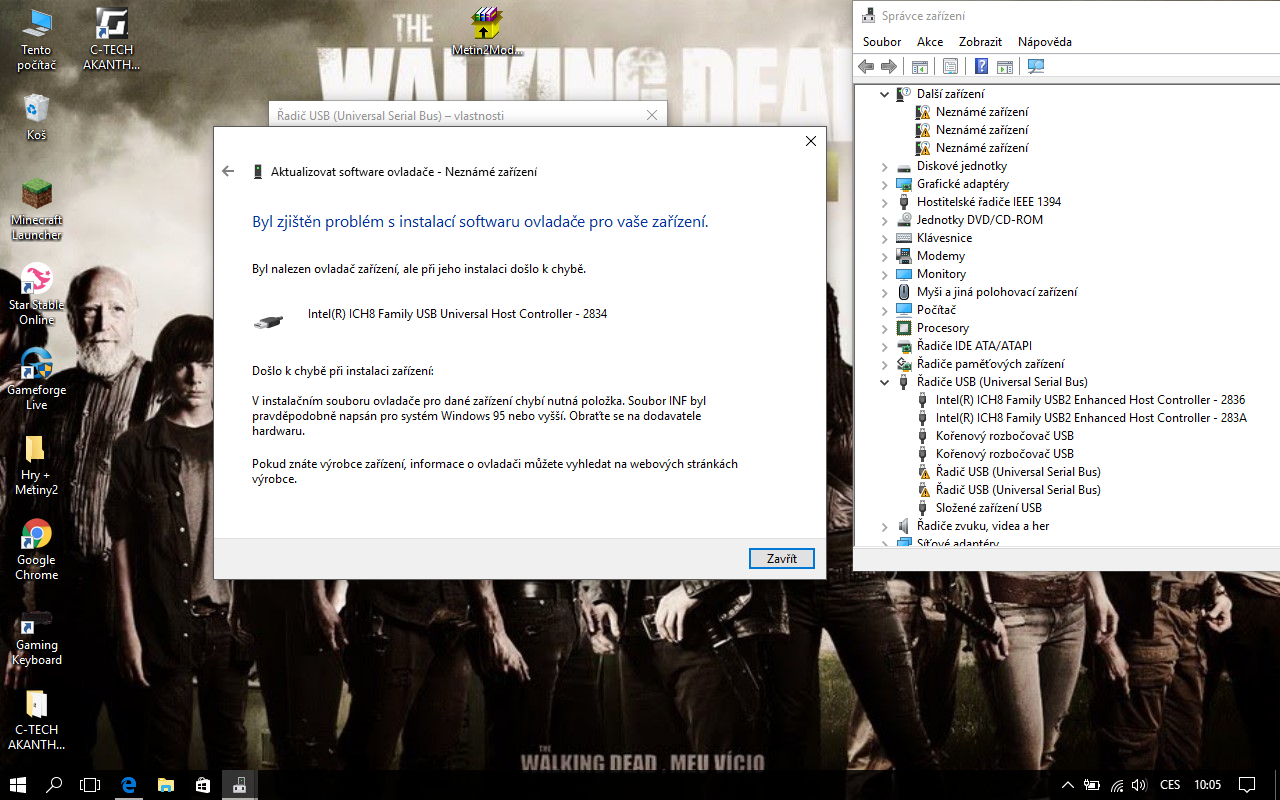Image resolution: width=1280 pixels, height=800 pixels.
Task: Open the Zobrazit menu
Action: [x=980, y=42]
